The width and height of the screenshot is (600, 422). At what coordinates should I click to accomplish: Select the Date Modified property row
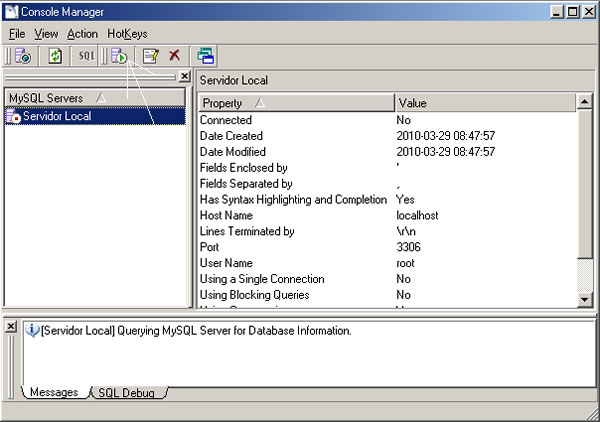click(x=387, y=152)
